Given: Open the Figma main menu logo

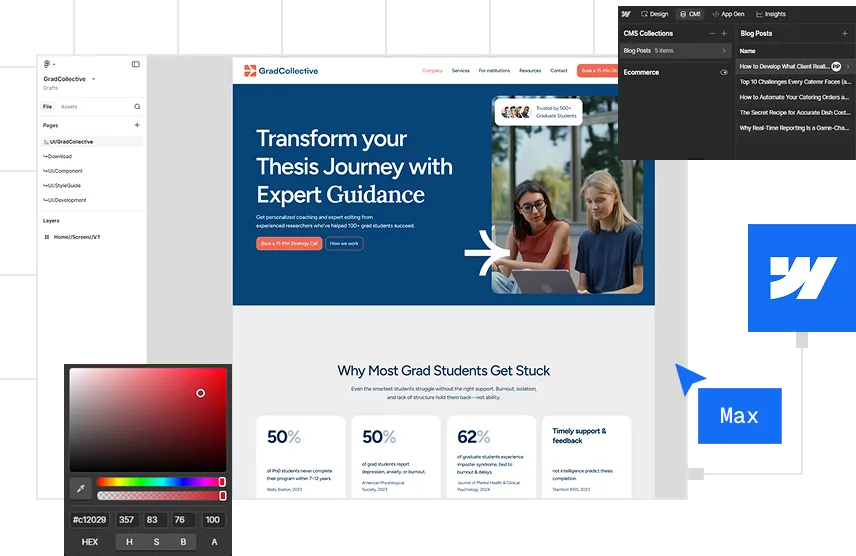Looking at the screenshot, I should 47,64.
